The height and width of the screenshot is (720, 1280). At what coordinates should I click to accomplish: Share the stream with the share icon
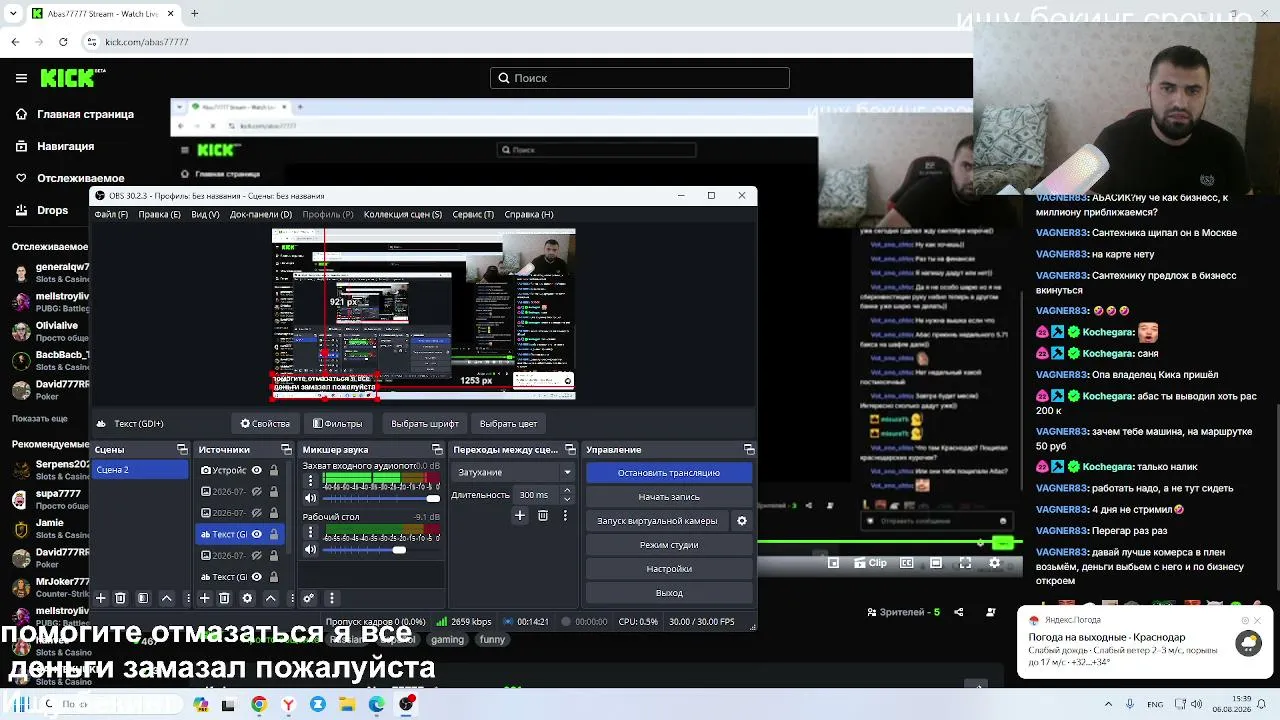[x=959, y=612]
